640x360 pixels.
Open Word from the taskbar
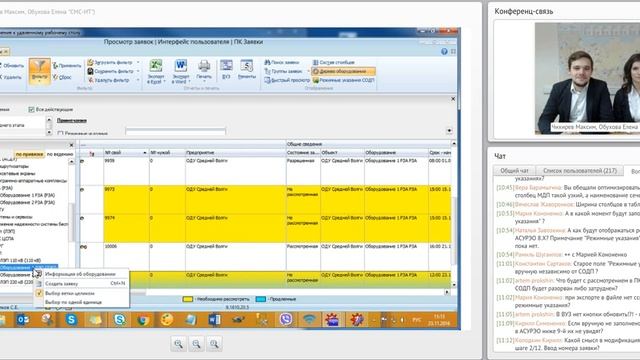coord(214,320)
